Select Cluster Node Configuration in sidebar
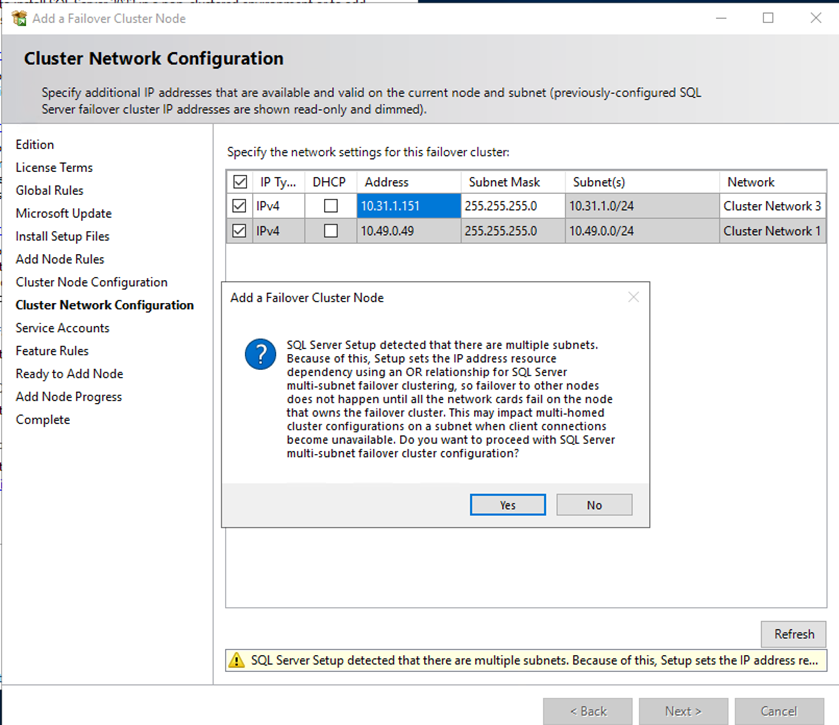The height and width of the screenshot is (725, 839). tap(91, 282)
